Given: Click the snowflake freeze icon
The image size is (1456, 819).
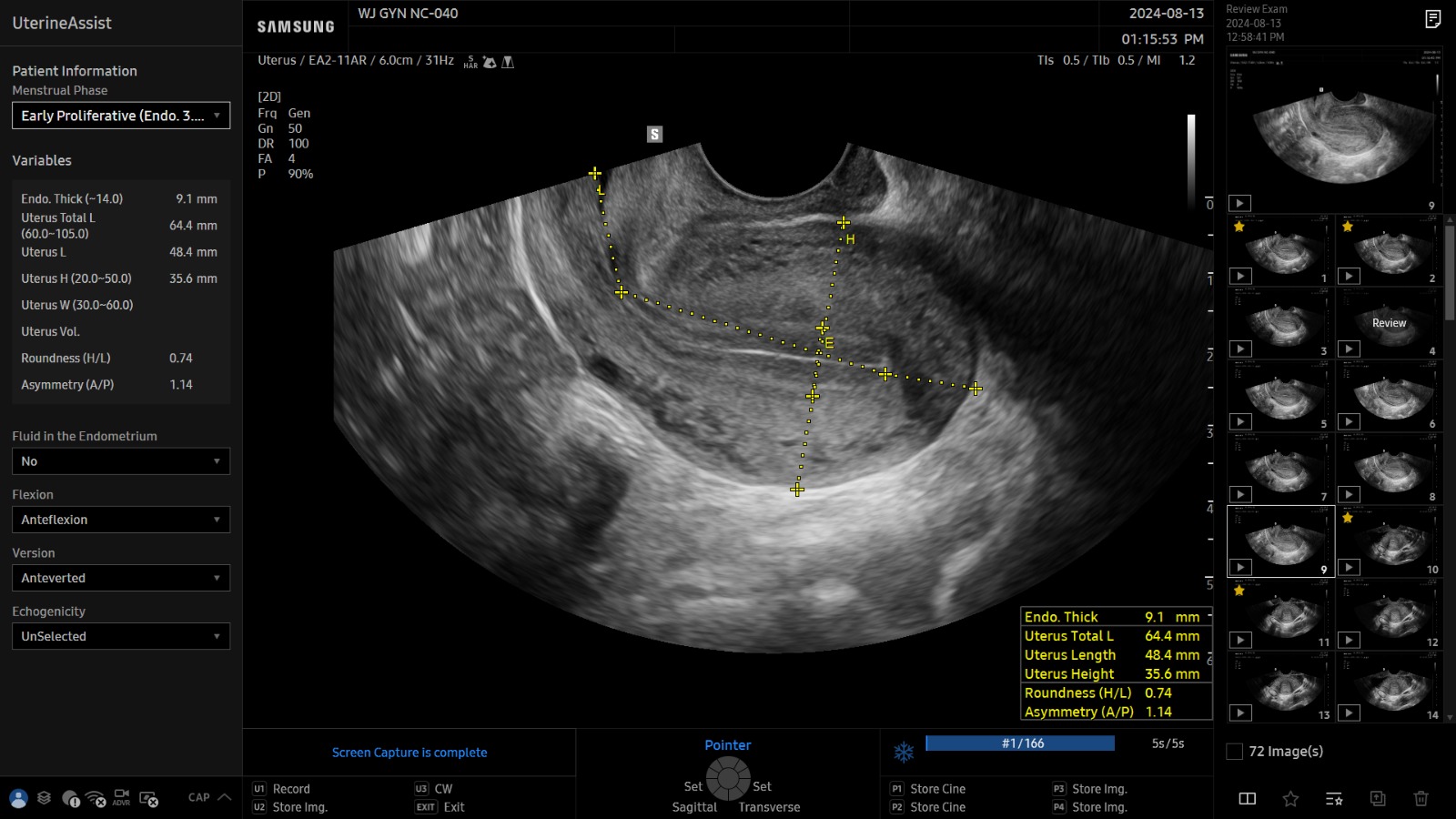Looking at the screenshot, I should 902,753.
